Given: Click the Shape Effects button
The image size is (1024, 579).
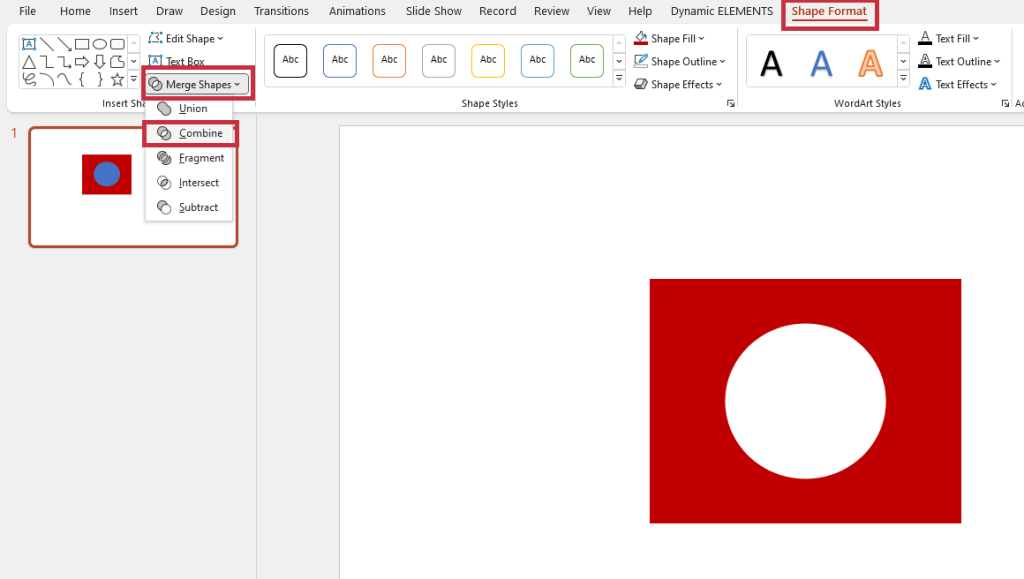Looking at the screenshot, I should point(680,85).
